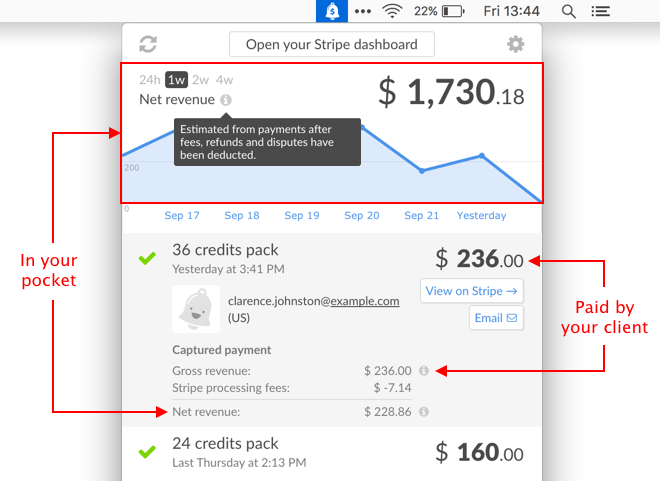Click the Sep 19 date label
The height and width of the screenshot is (481, 660).
302,215
